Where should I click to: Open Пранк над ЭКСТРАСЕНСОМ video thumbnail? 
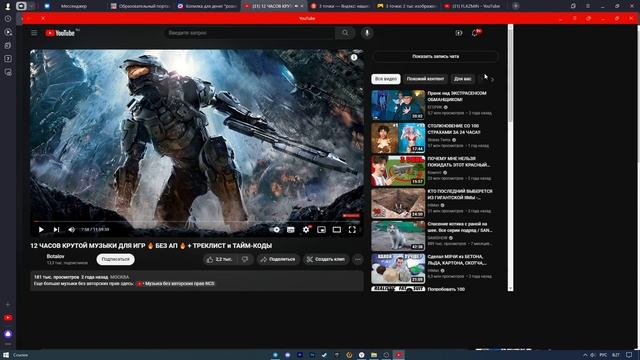(x=398, y=105)
